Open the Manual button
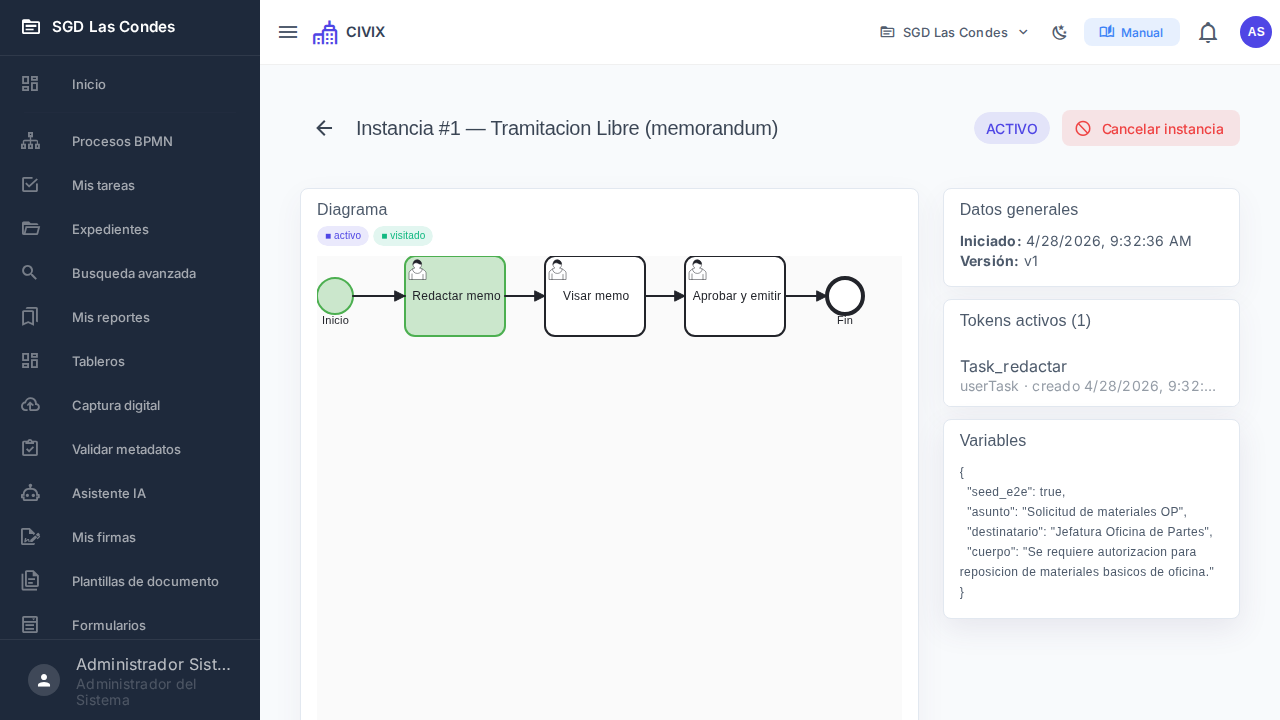1280x720 pixels. point(1132,32)
